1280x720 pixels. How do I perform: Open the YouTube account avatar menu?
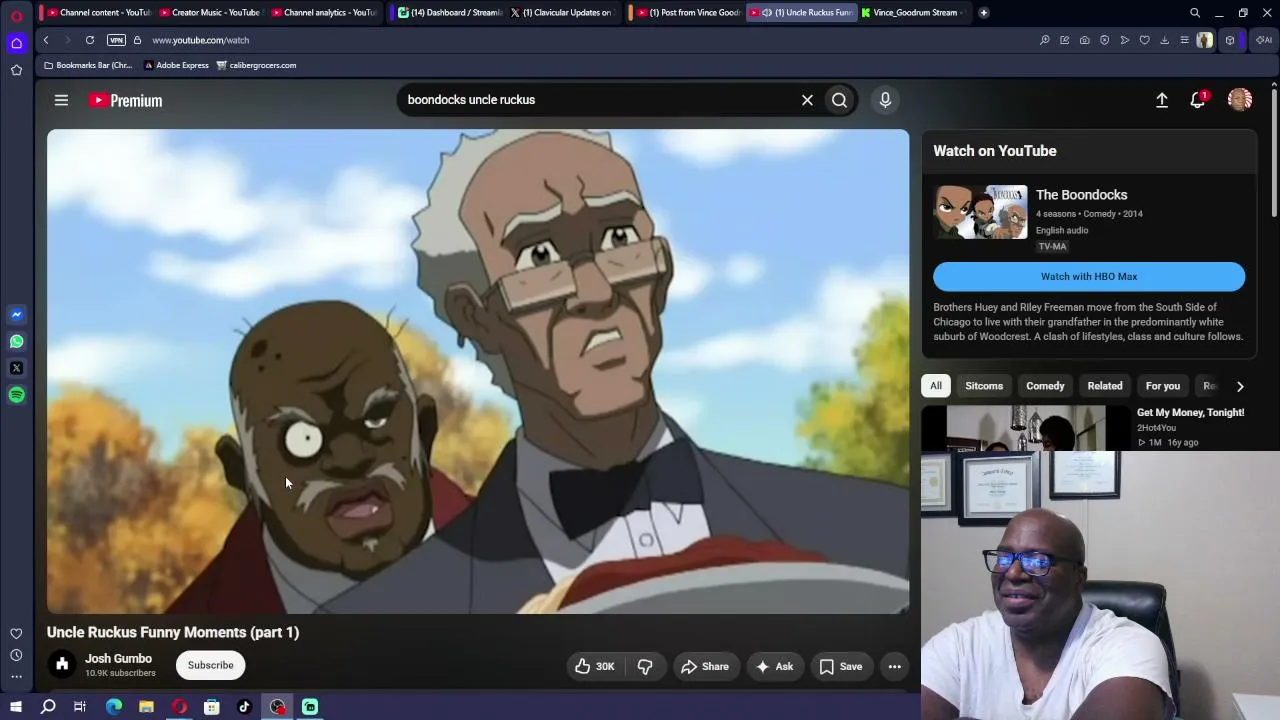click(x=1240, y=100)
